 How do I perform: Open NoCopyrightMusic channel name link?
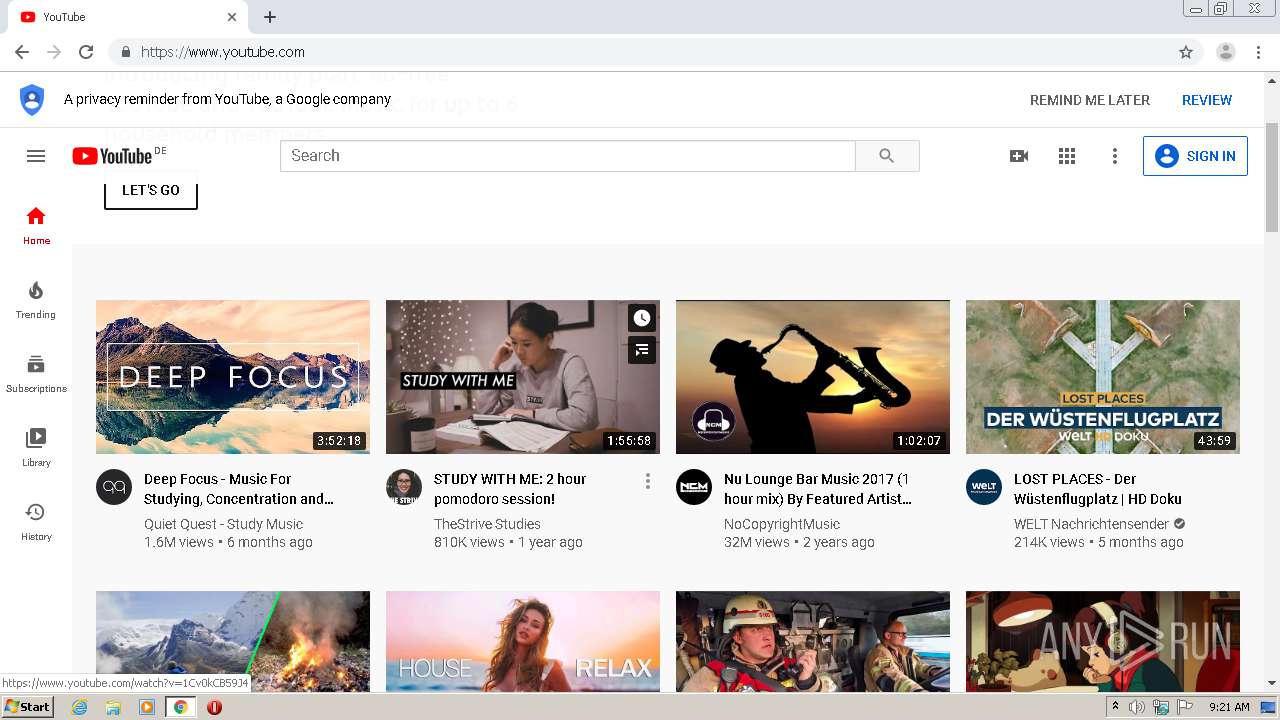[782, 524]
